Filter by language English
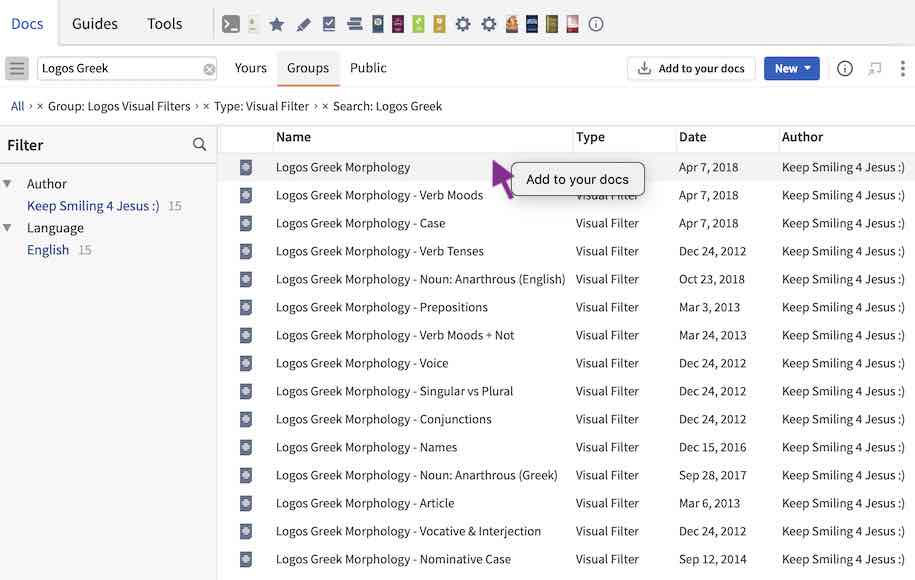 click(48, 250)
